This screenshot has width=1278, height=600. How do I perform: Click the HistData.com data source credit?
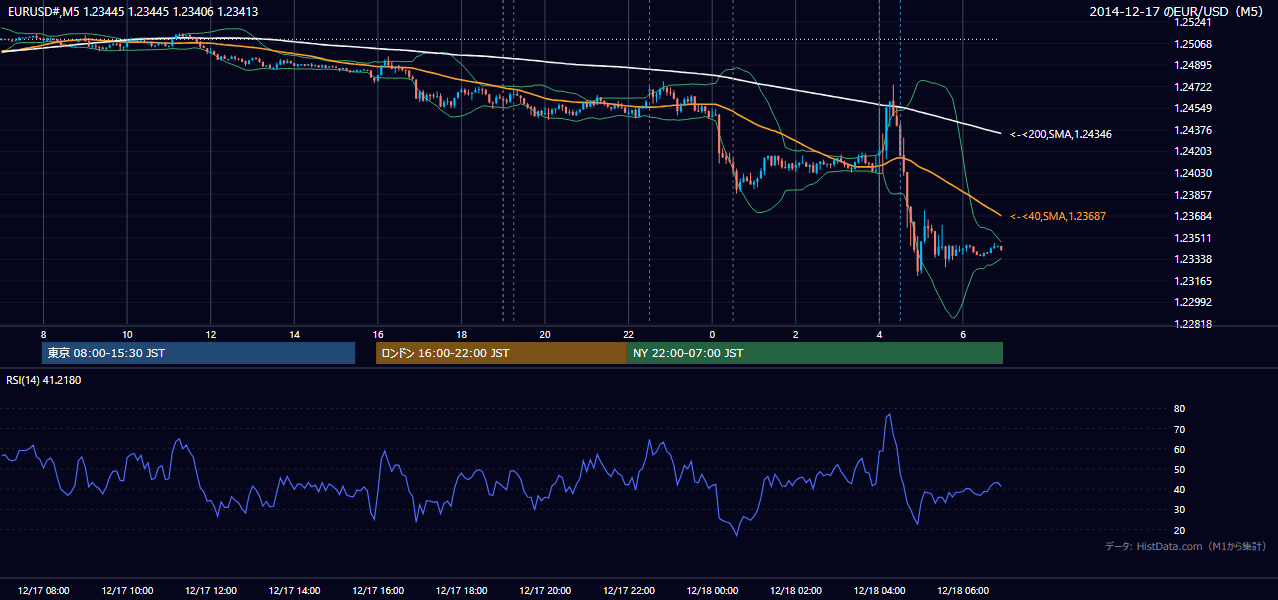tap(1186, 546)
